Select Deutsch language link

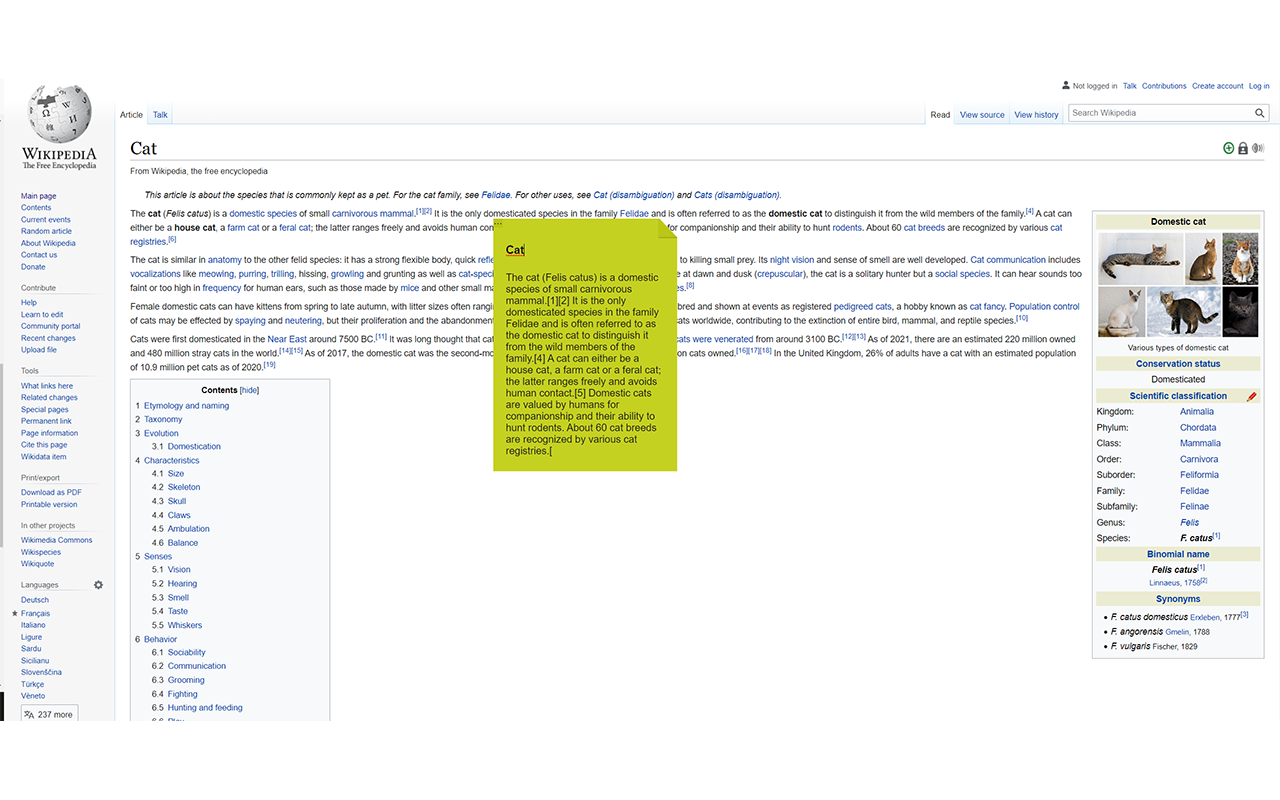coord(35,600)
